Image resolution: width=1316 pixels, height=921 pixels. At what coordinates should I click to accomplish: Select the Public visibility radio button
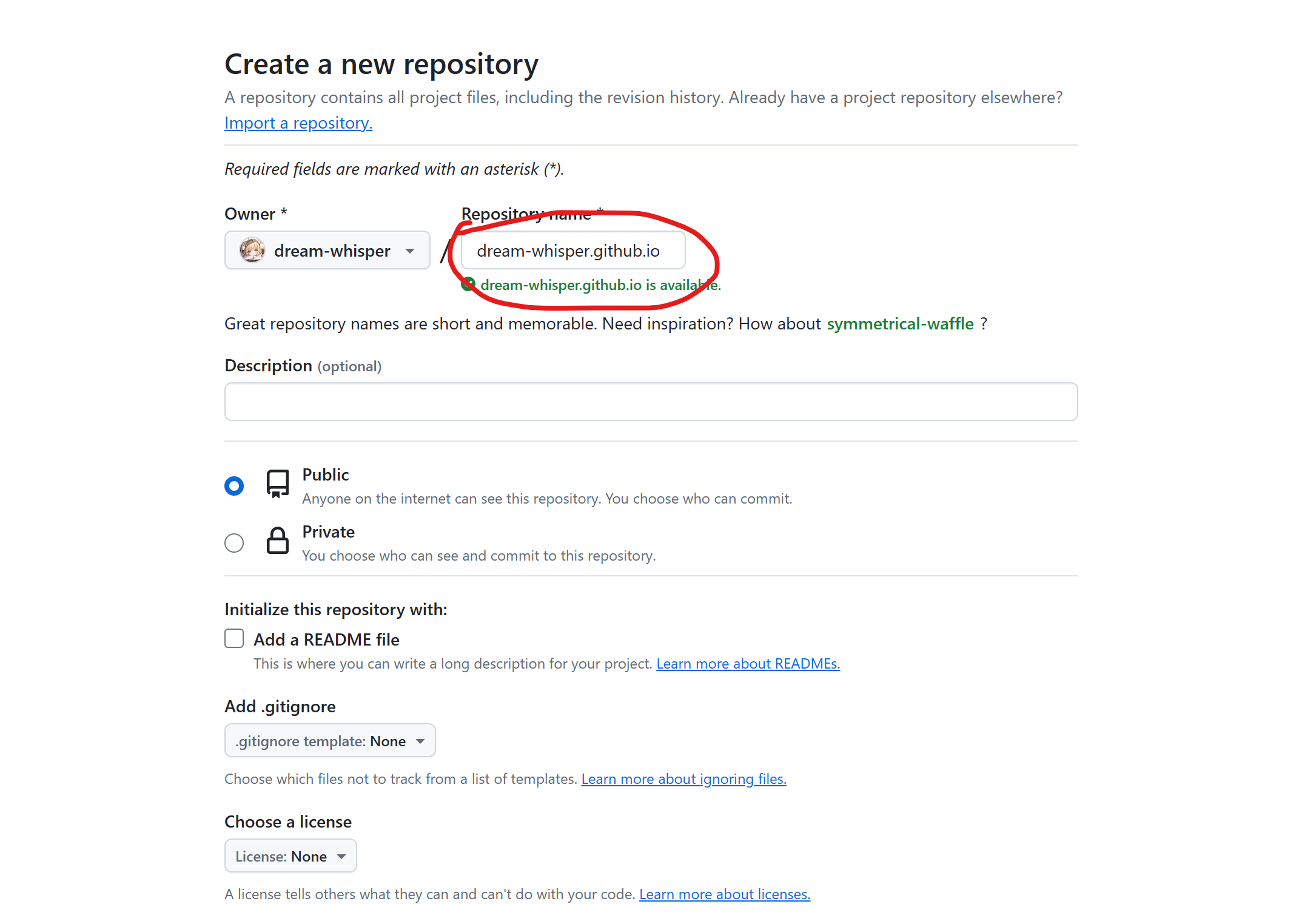point(234,486)
